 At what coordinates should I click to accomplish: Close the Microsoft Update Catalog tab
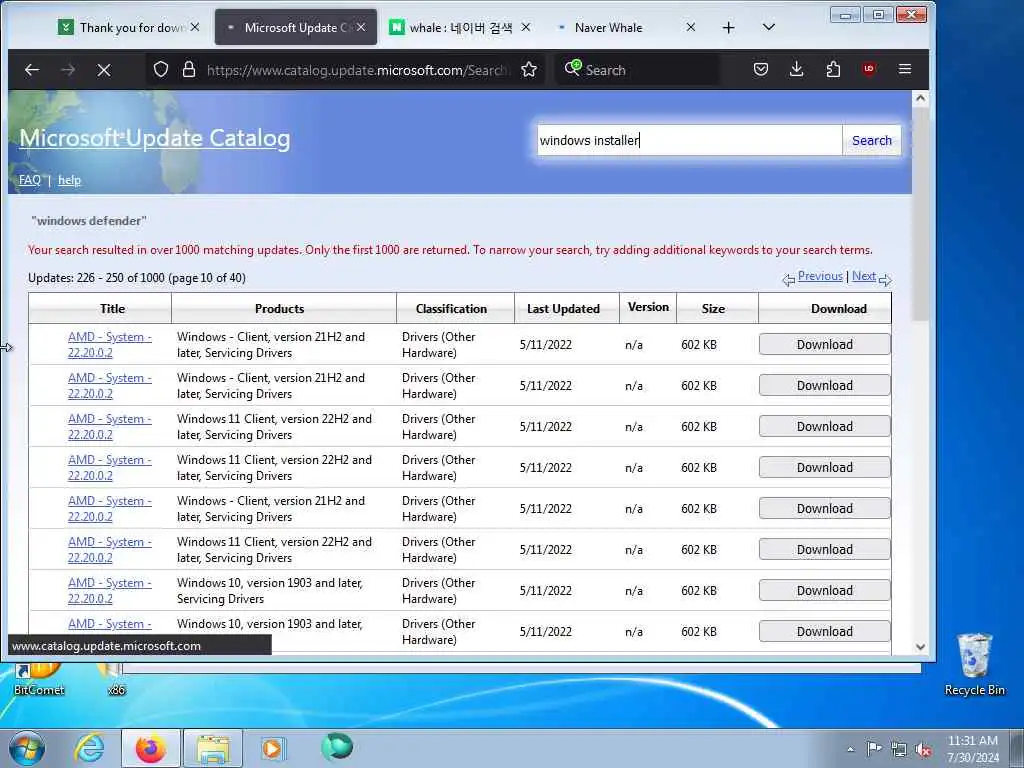tap(360, 27)
